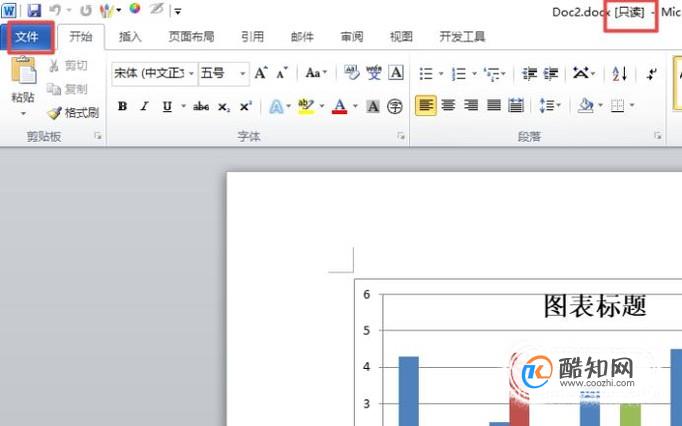Open Change Case Aa dropdown
This screenshot has width=682, height=426.
point(316,73)
